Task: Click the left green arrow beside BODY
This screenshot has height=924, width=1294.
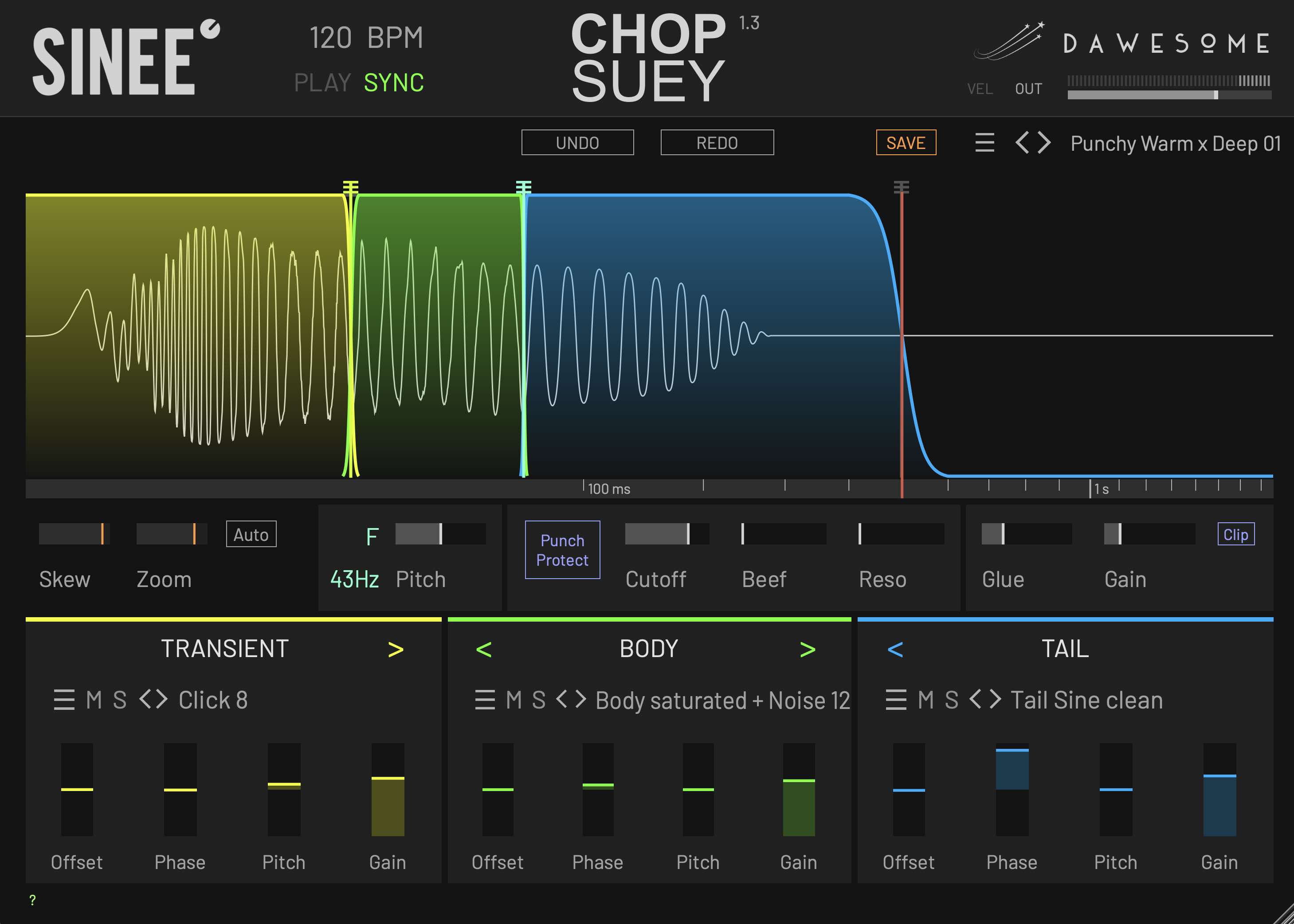Action: pyautogui.click(x=484, y=649)
